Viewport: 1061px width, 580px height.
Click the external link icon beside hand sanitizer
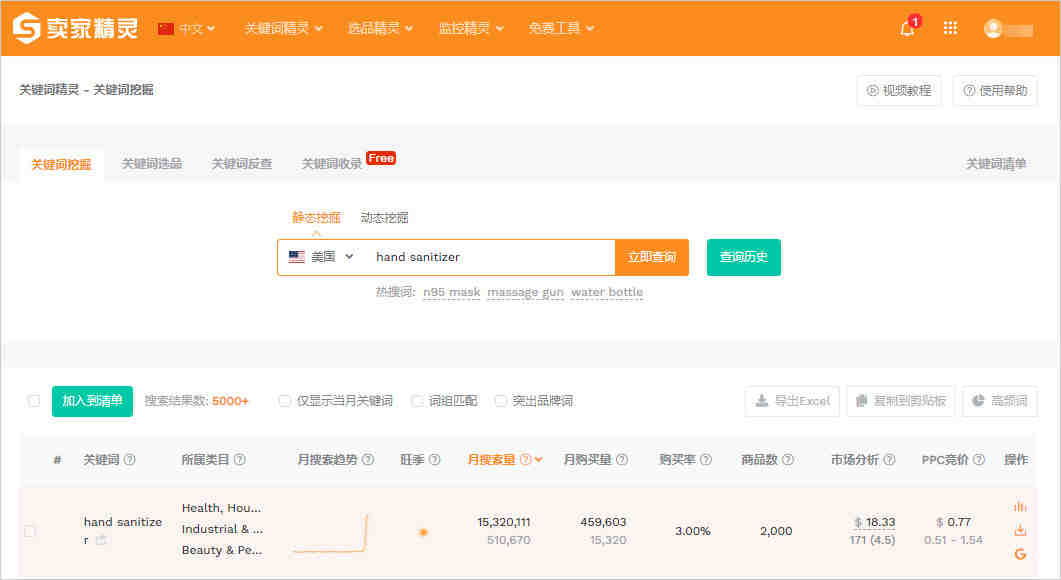point(102,540)
